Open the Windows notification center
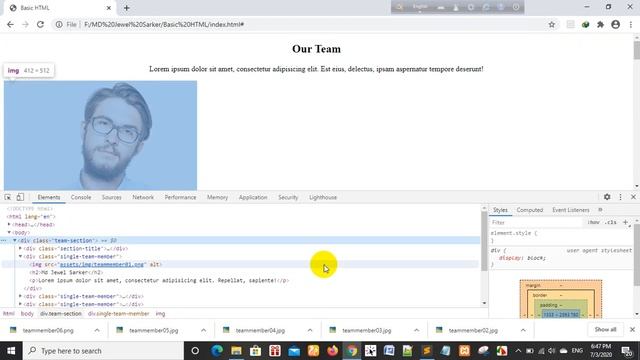This screenshot has height=360, width=640. [627, 351]
